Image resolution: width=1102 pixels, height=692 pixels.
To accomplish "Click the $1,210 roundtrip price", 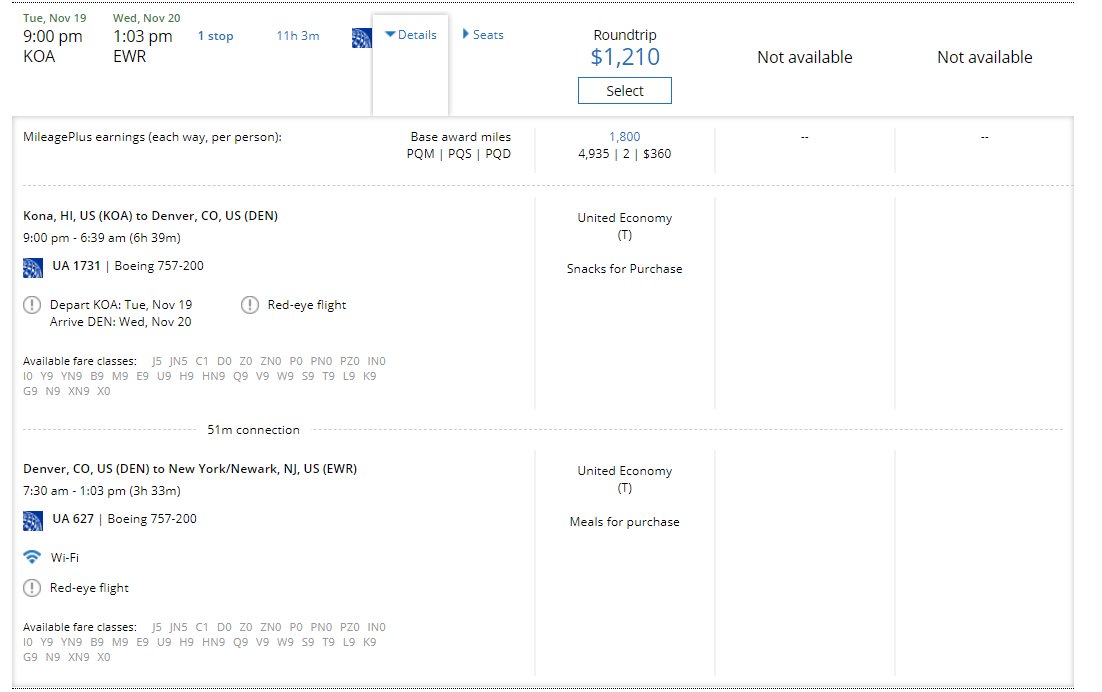I will coord(625,57).
